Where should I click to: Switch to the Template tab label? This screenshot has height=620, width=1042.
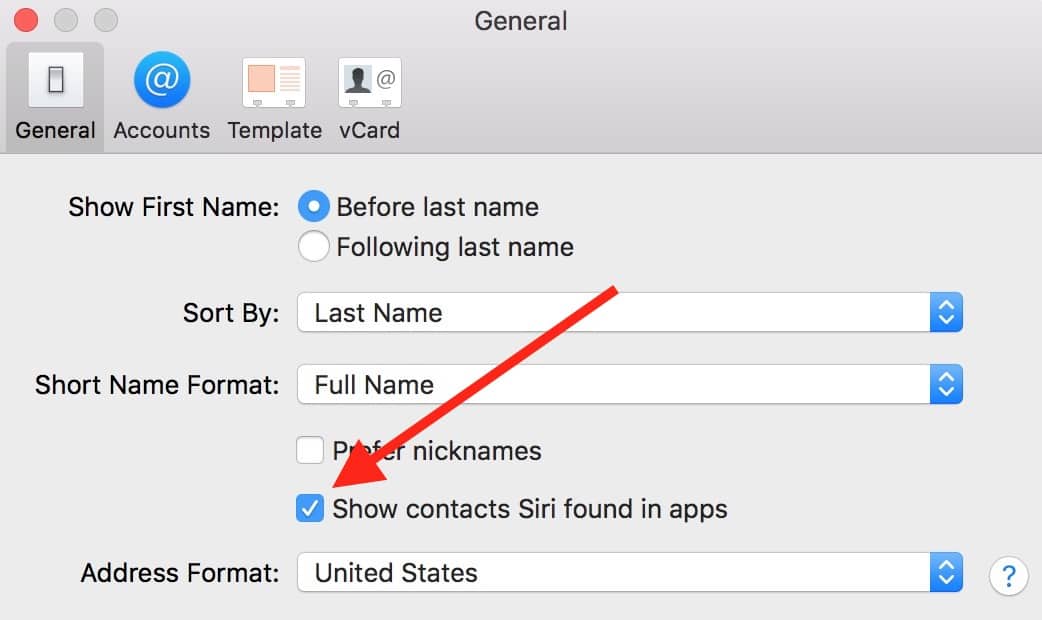pyautogui.click(x=274, y=130)
